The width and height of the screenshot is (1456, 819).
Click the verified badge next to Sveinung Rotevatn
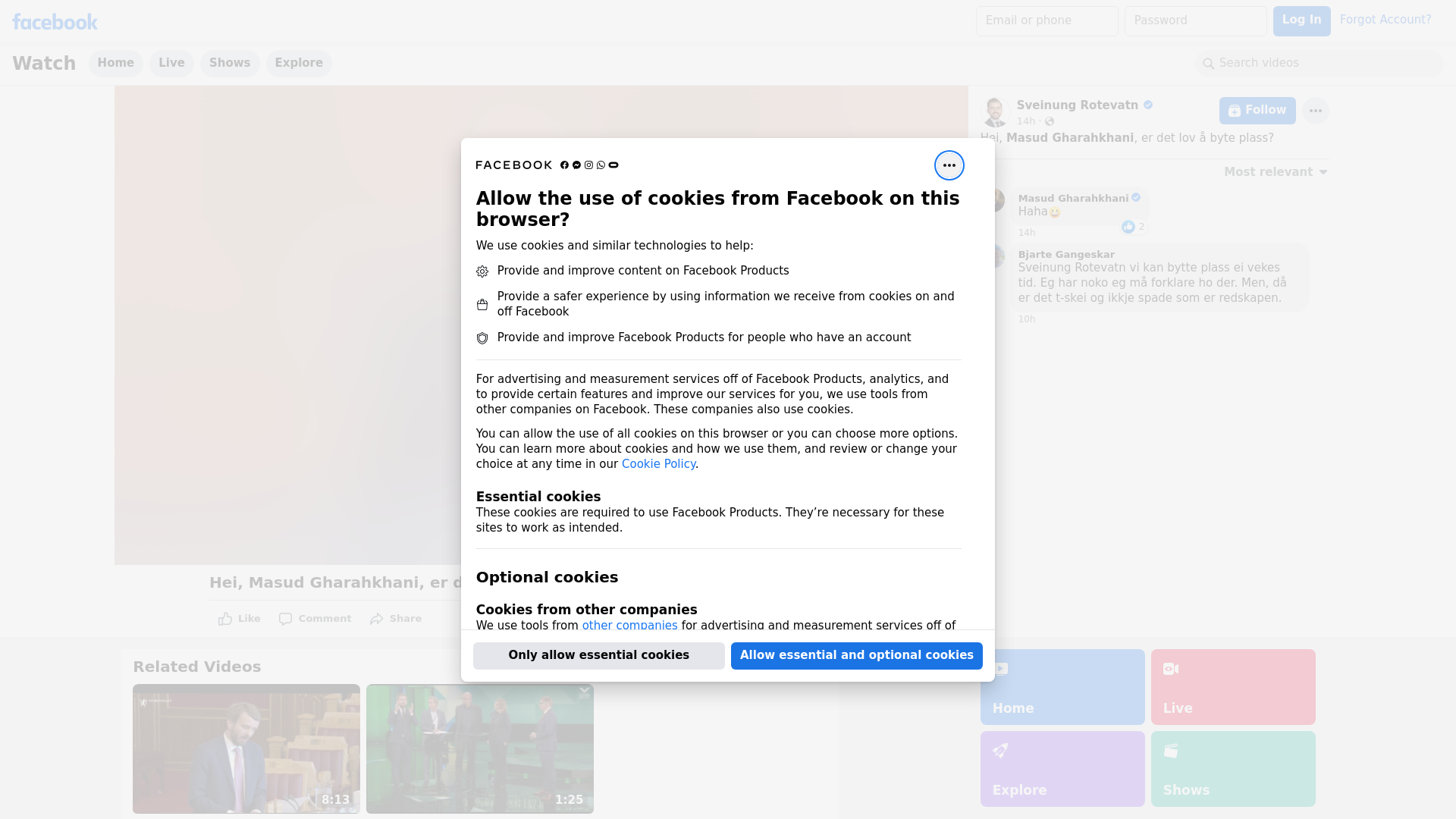point(1148,105)
